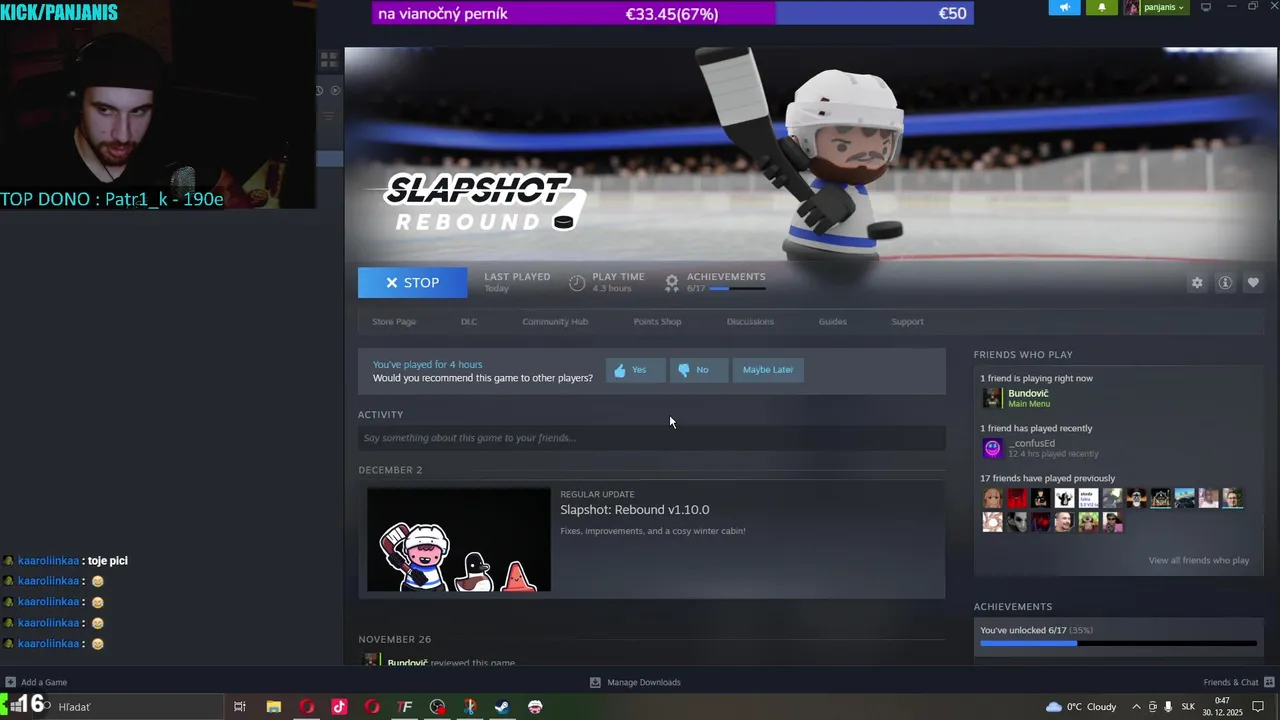The image size is (1280, 720).
Task: Open the taskbar clock showing 0:47
Action: [x=1223, y=707]
